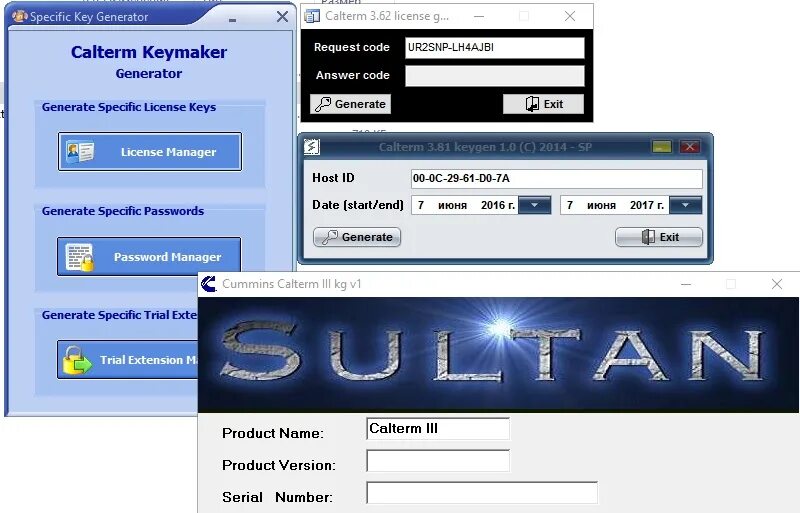Click the Product Name field showing Calterm III
Viewport: 800px width, 513px height.
click(438, 429)
